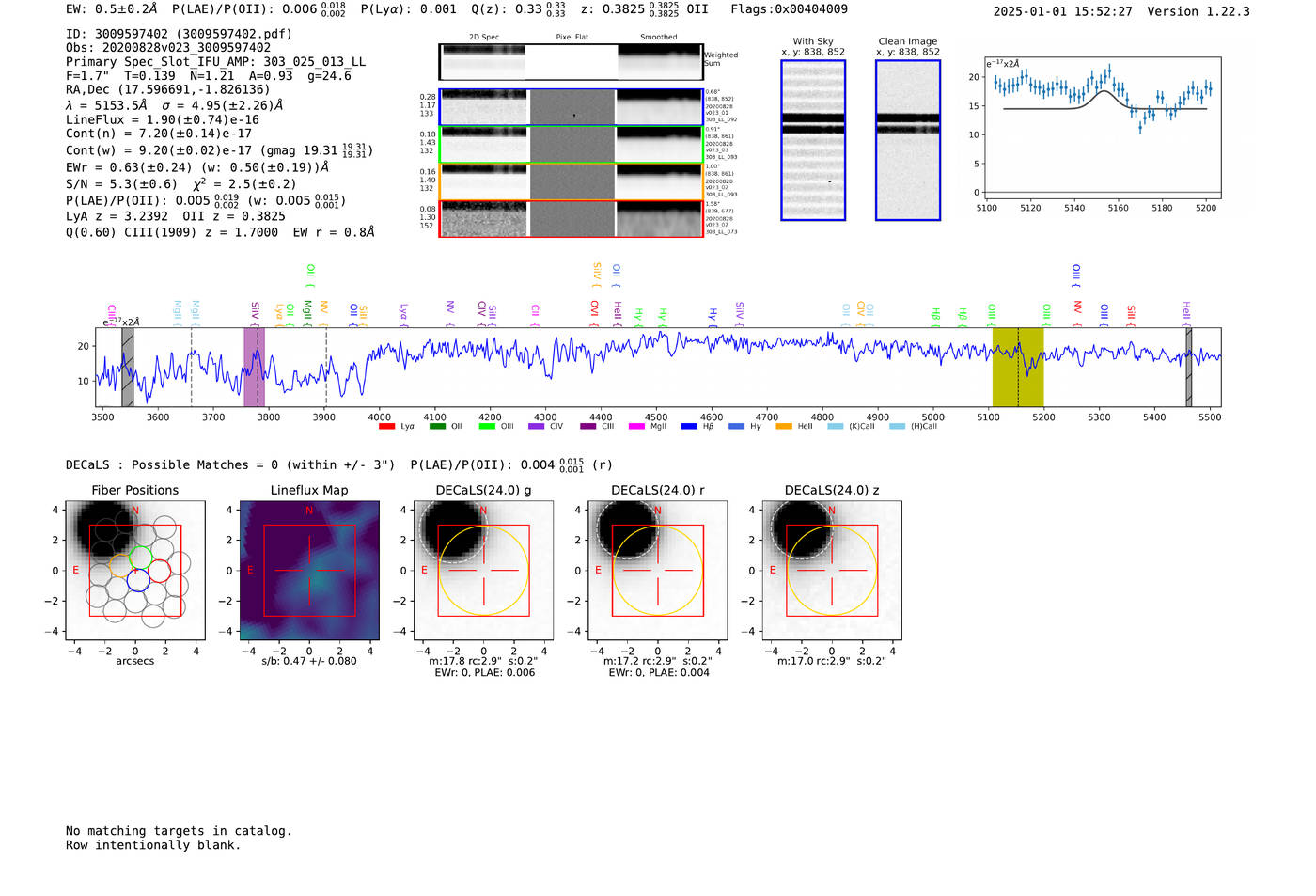This screenshot has width=1316, height=896.
Task: Click the 2025-01-01 15:52:27 timestamp
Action: 1062,12
